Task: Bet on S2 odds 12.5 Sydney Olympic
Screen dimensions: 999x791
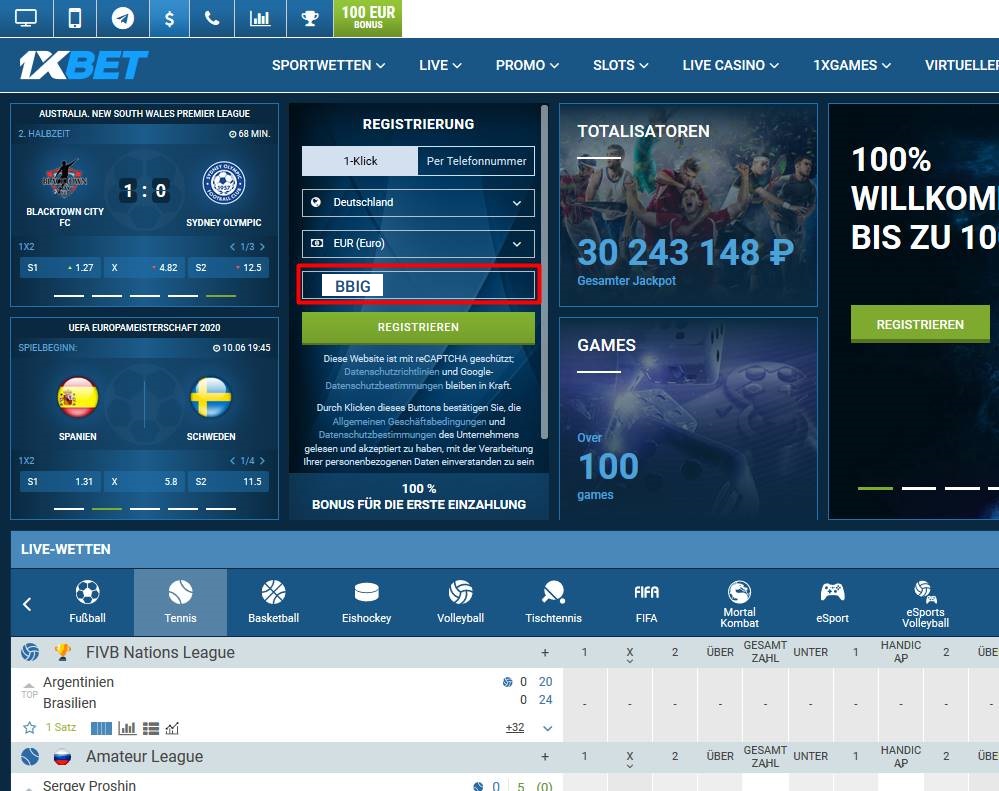Action: coord(228,267)
